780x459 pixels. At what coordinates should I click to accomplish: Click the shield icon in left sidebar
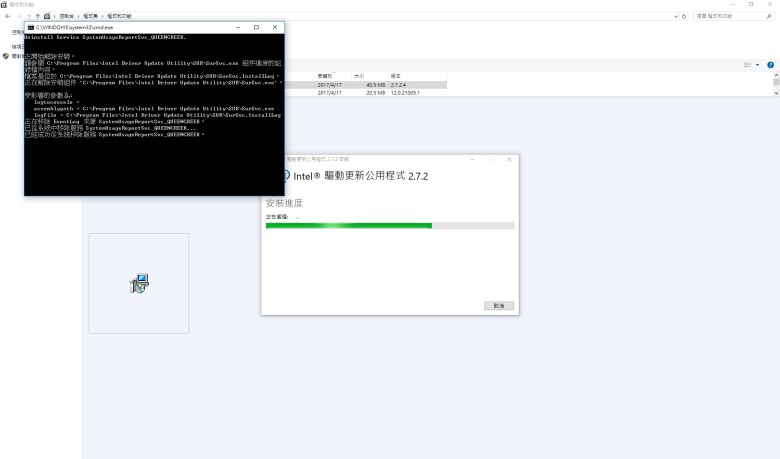point(5,56)
